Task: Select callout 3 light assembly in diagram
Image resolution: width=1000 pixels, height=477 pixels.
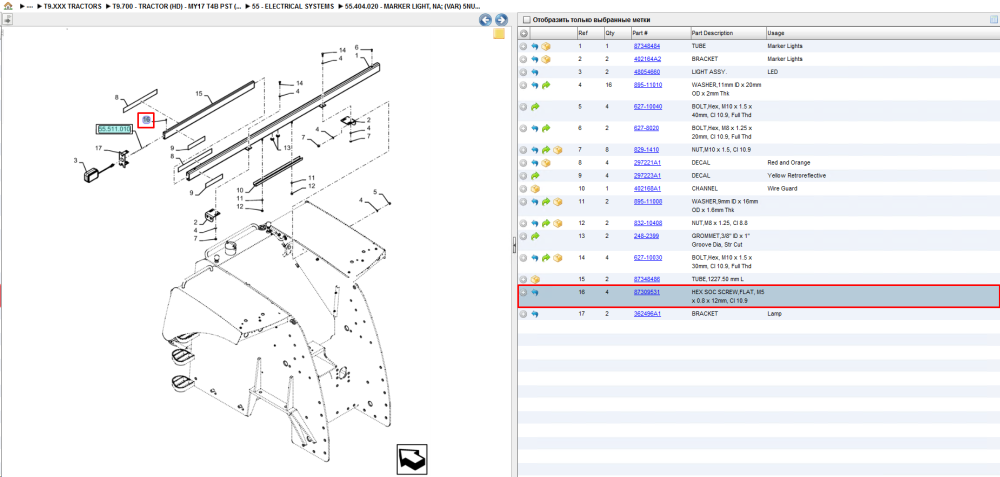Action: pyautogui.click(x=75, y=161)
